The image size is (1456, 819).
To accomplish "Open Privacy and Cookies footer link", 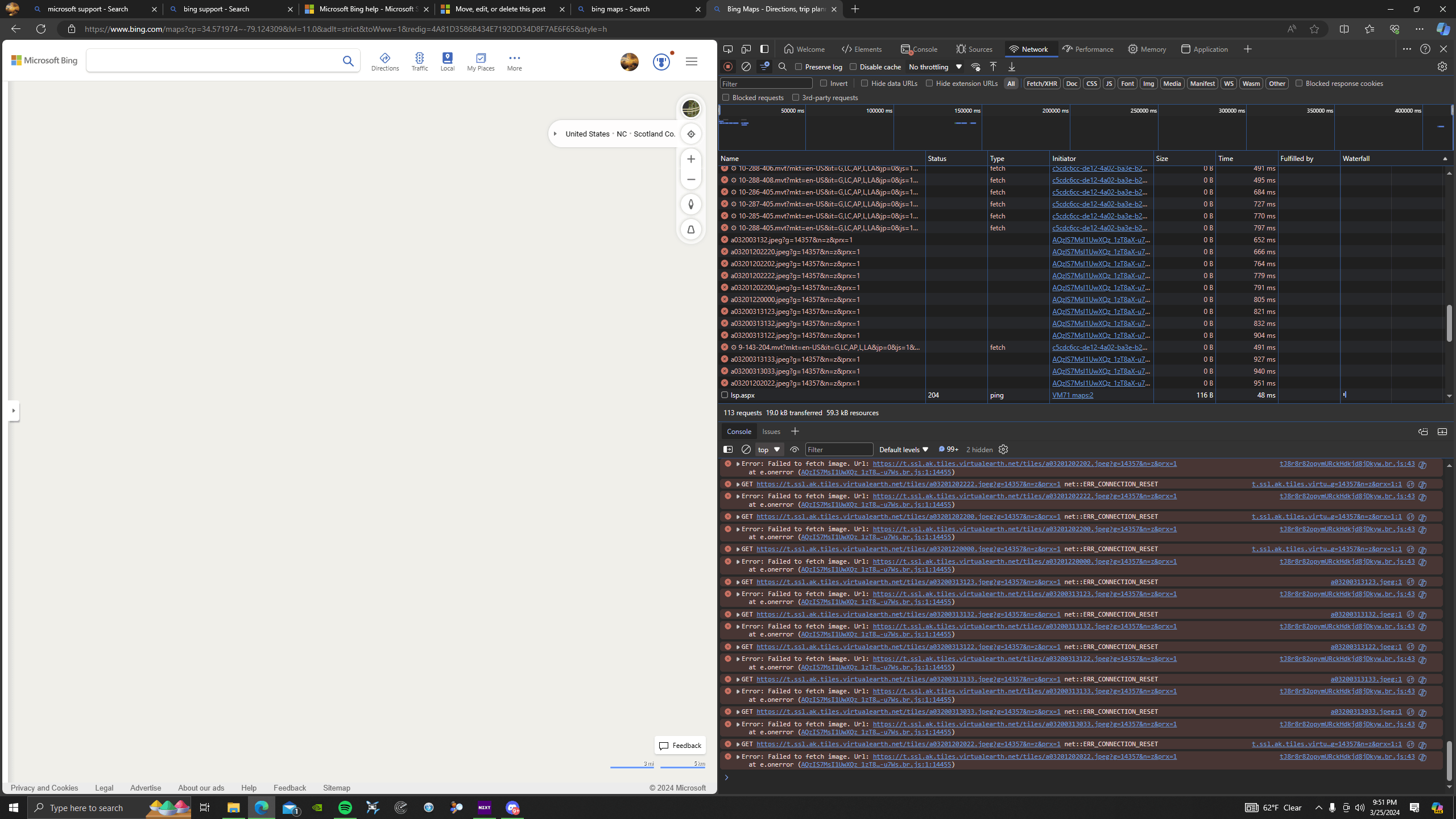I will (x=44, y=788).
